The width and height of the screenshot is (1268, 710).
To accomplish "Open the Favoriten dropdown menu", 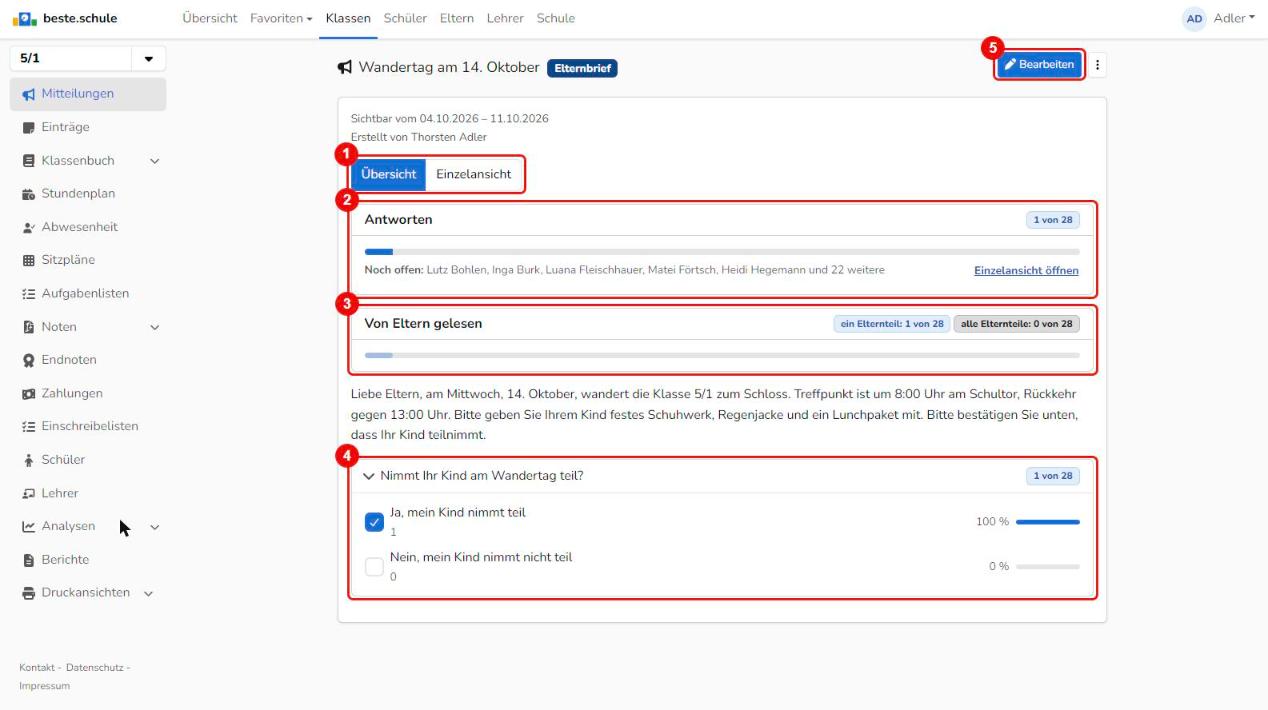I will click(x=281, y=18).
